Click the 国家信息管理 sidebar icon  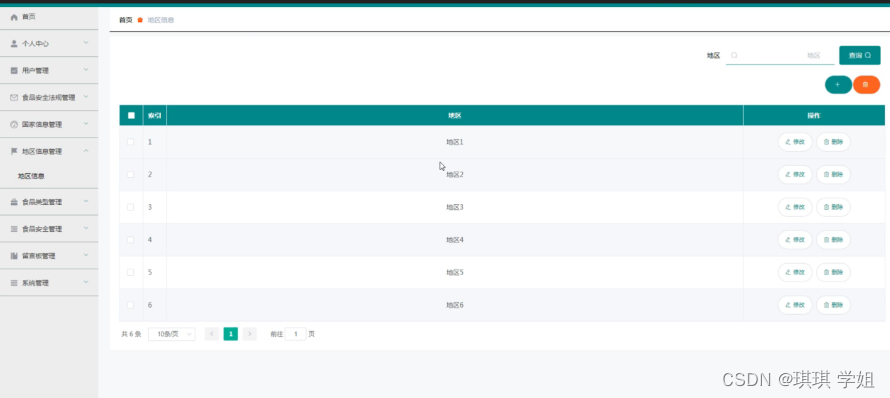tap(14, 124)
